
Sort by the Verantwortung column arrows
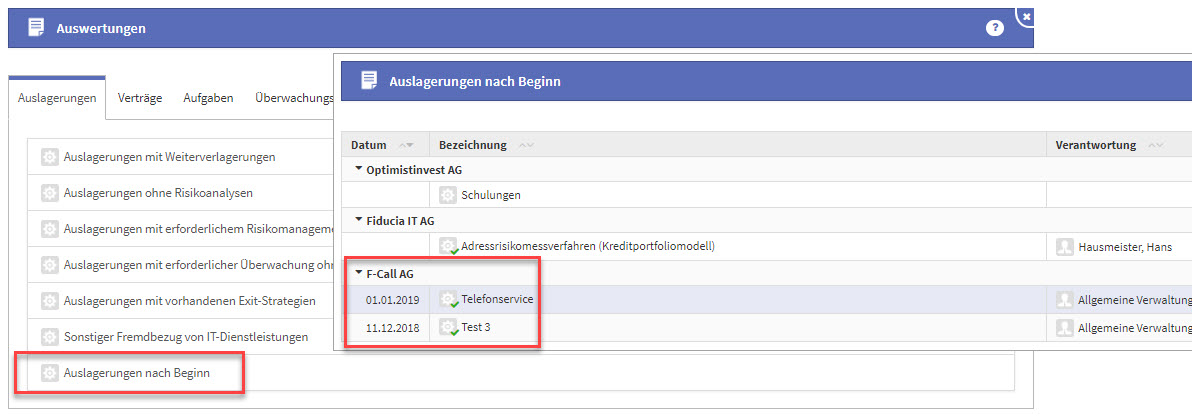click(1156, 145)
